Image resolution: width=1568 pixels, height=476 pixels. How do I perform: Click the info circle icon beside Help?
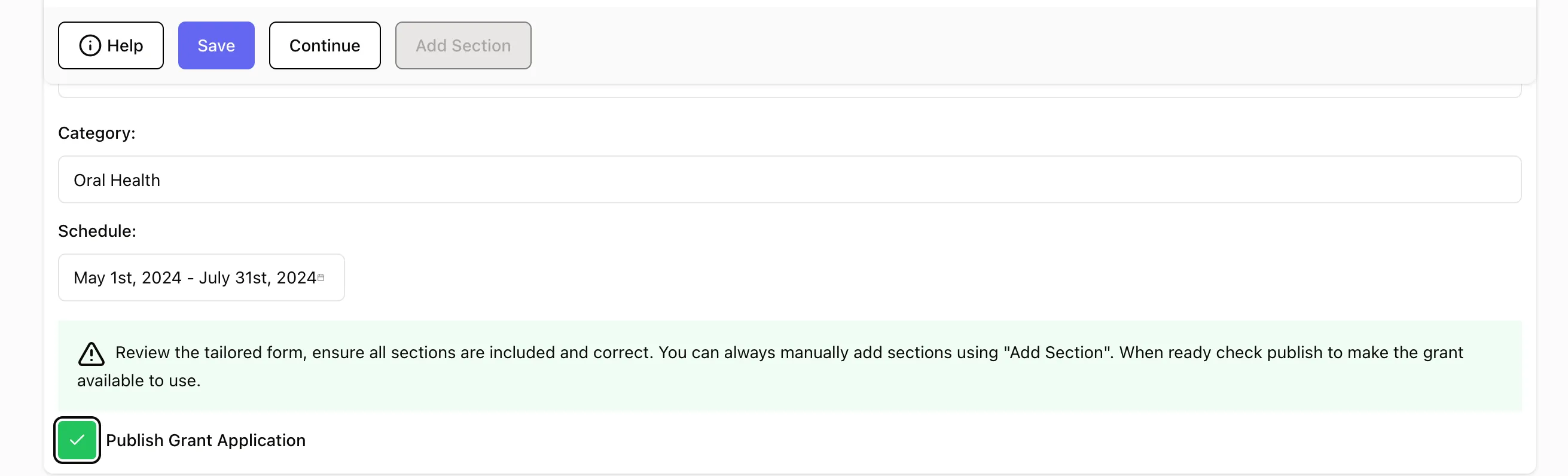pyautogui.click(x=90, y=45)
